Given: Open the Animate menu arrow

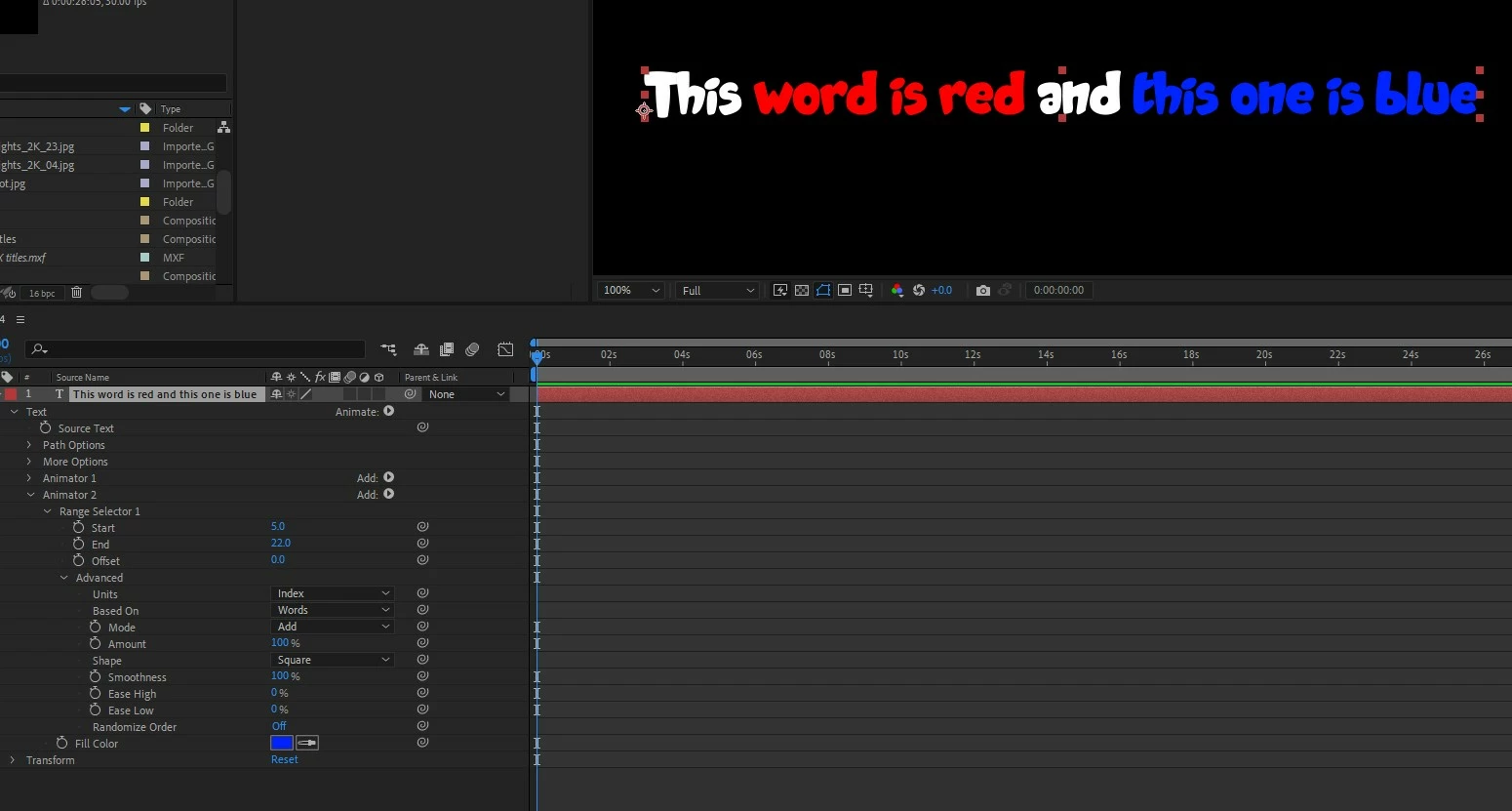Looking at the screenshot, I should pos(389,411).
